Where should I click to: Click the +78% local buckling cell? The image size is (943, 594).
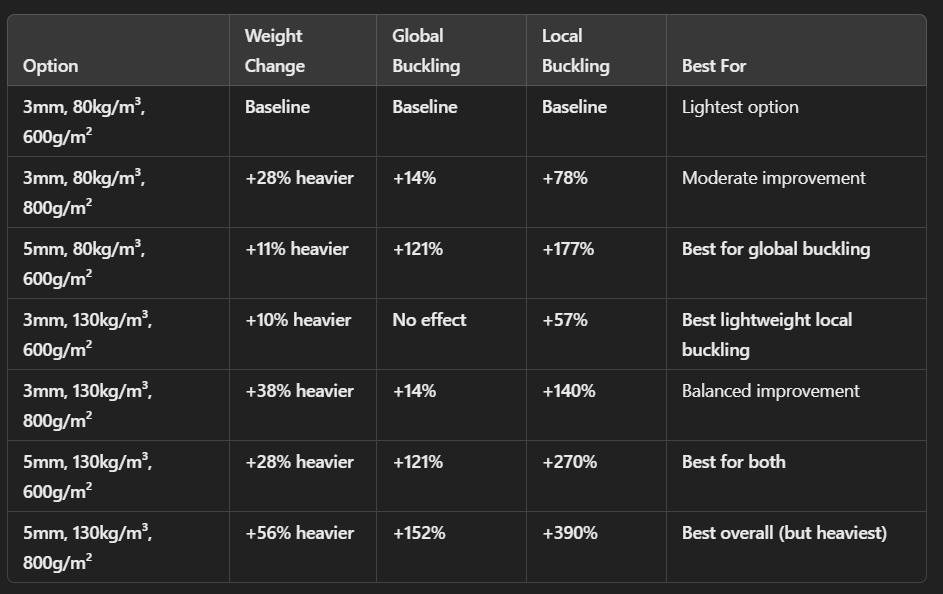pyautogui.click(x=564, y=178)
